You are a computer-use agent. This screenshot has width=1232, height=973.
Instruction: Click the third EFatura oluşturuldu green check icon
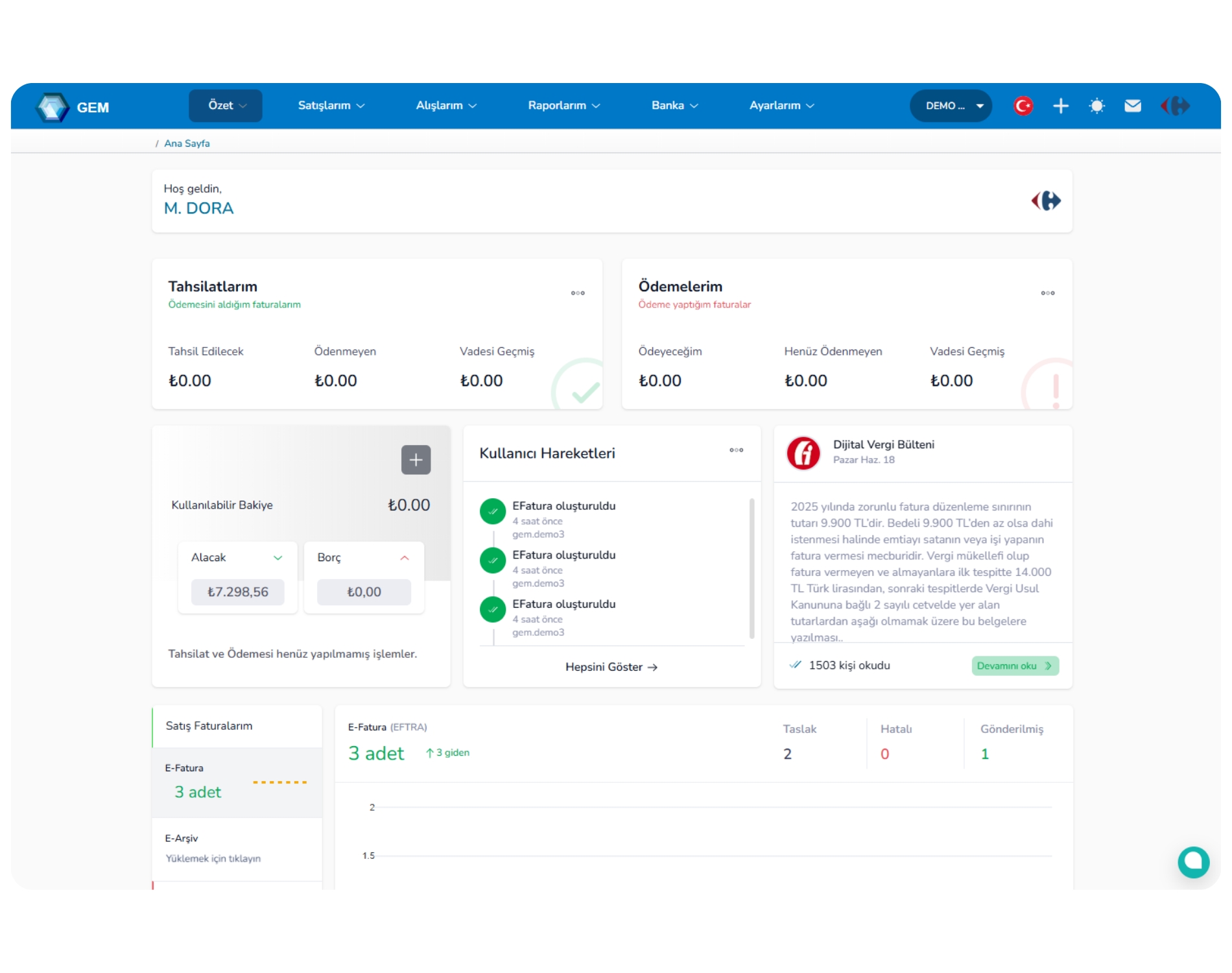click(493, 610)
